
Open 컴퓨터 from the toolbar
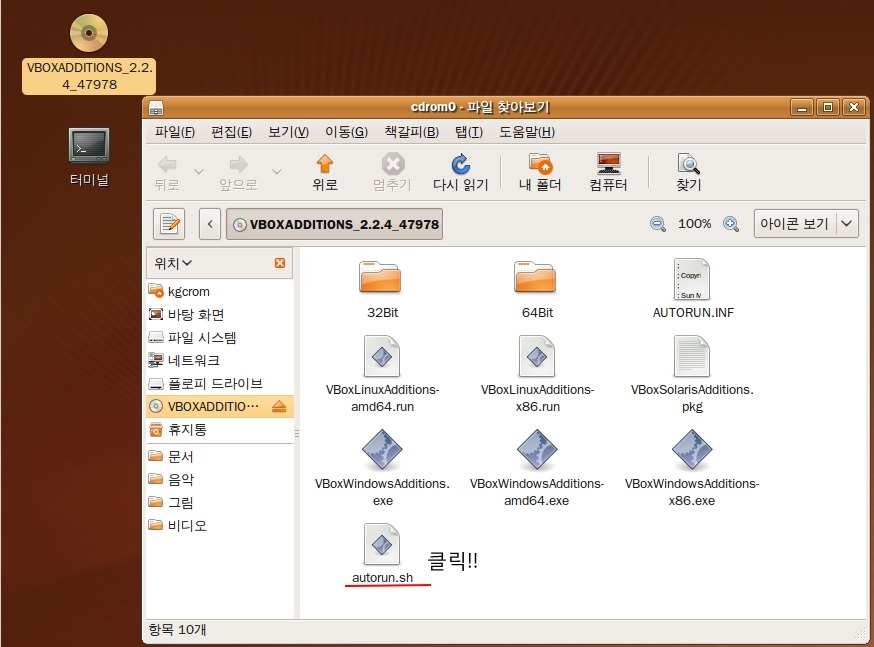point(608,173)
